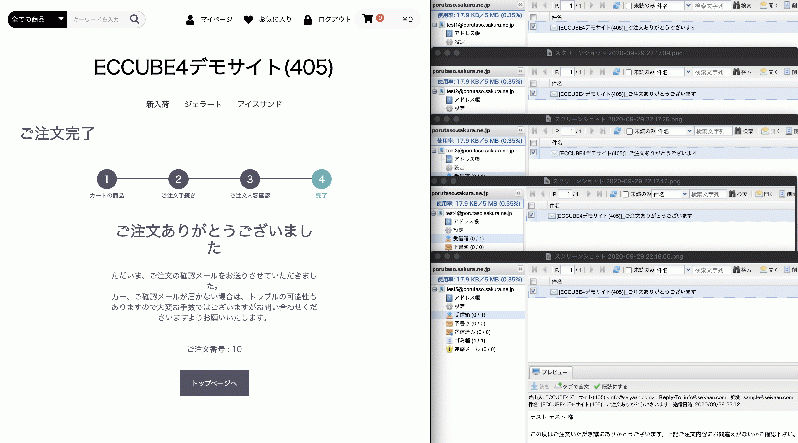Select the 新入荷 navigation item
This screenshot has height=443, width=798.
pos(157,104)
